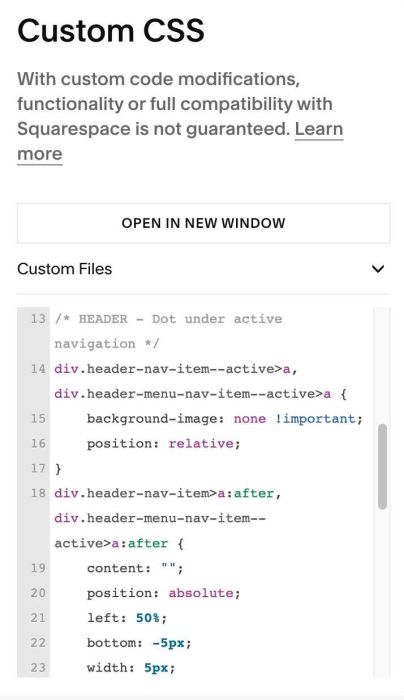Click the Custom CSS heading
Screen dimensions: 404x700
pyautogui.click(x=111, y=31)
